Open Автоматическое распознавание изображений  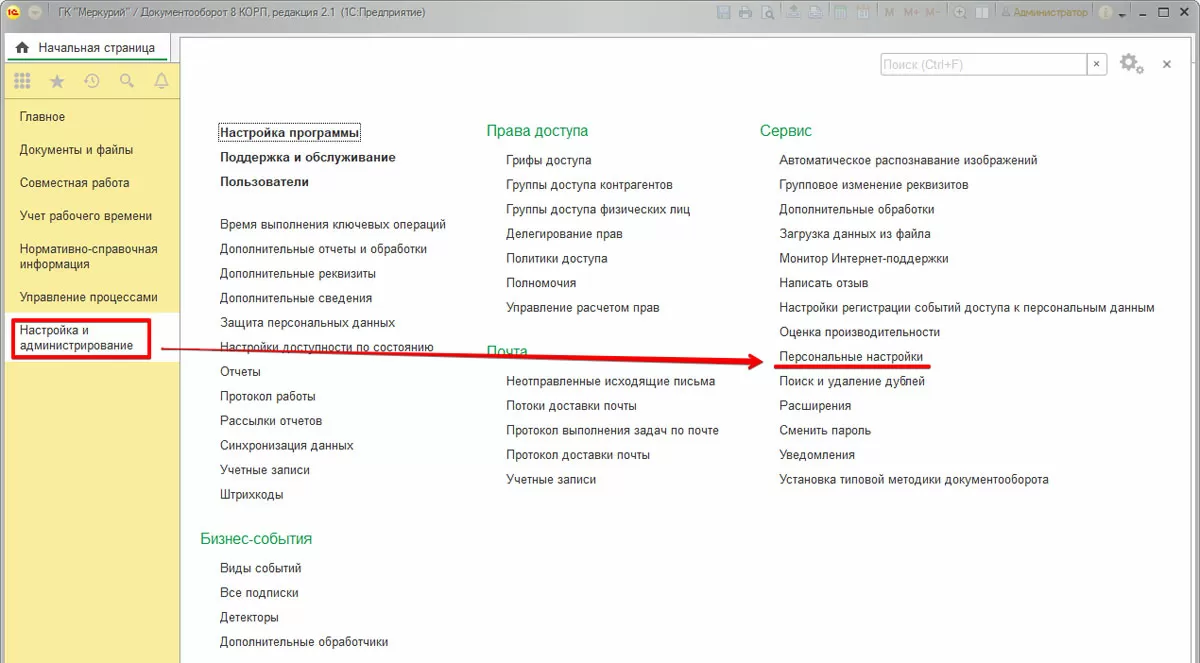tap(909, 160)
